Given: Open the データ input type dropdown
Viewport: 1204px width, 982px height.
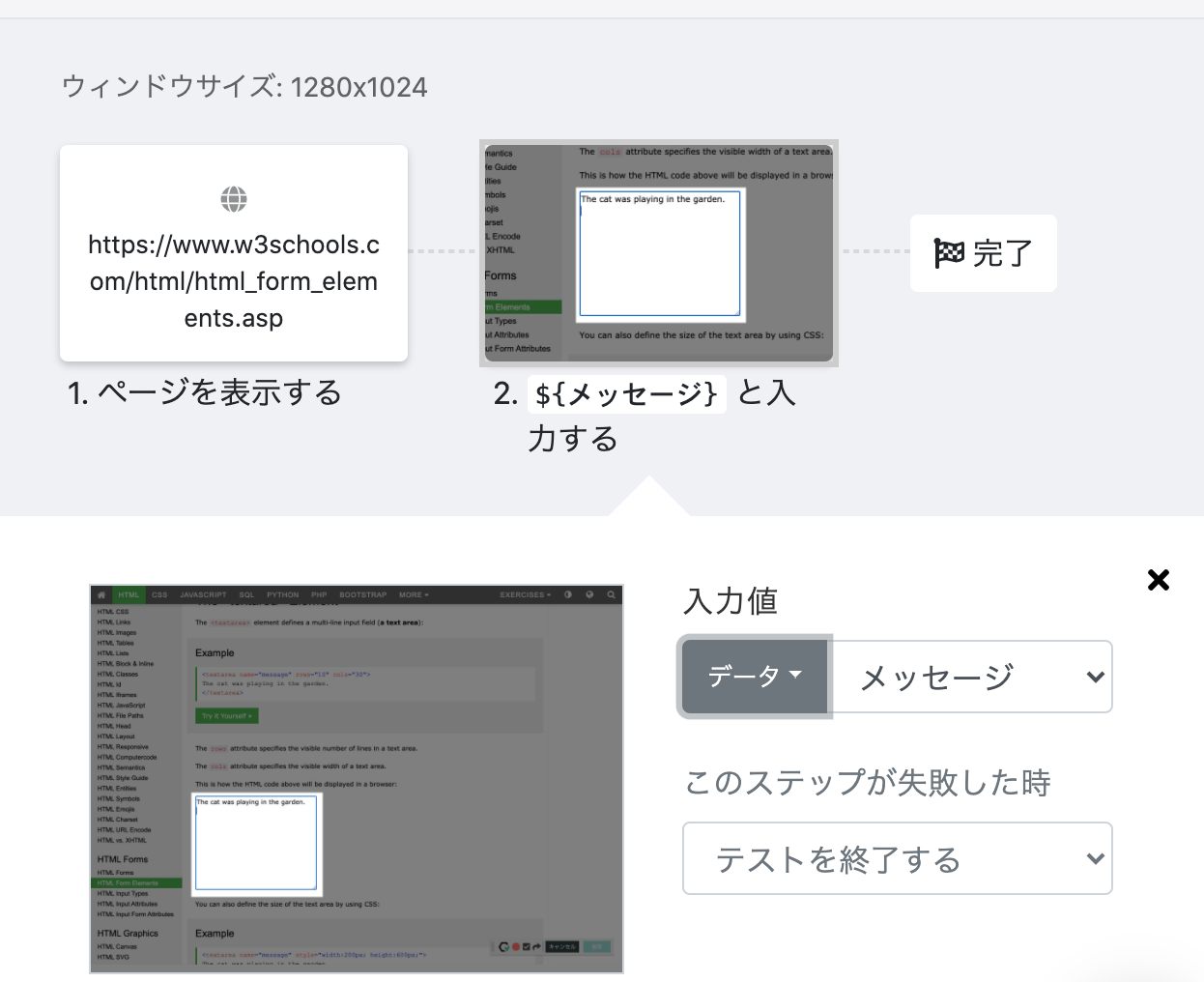Looking at the screenshot, I should [x=755, y=677].
